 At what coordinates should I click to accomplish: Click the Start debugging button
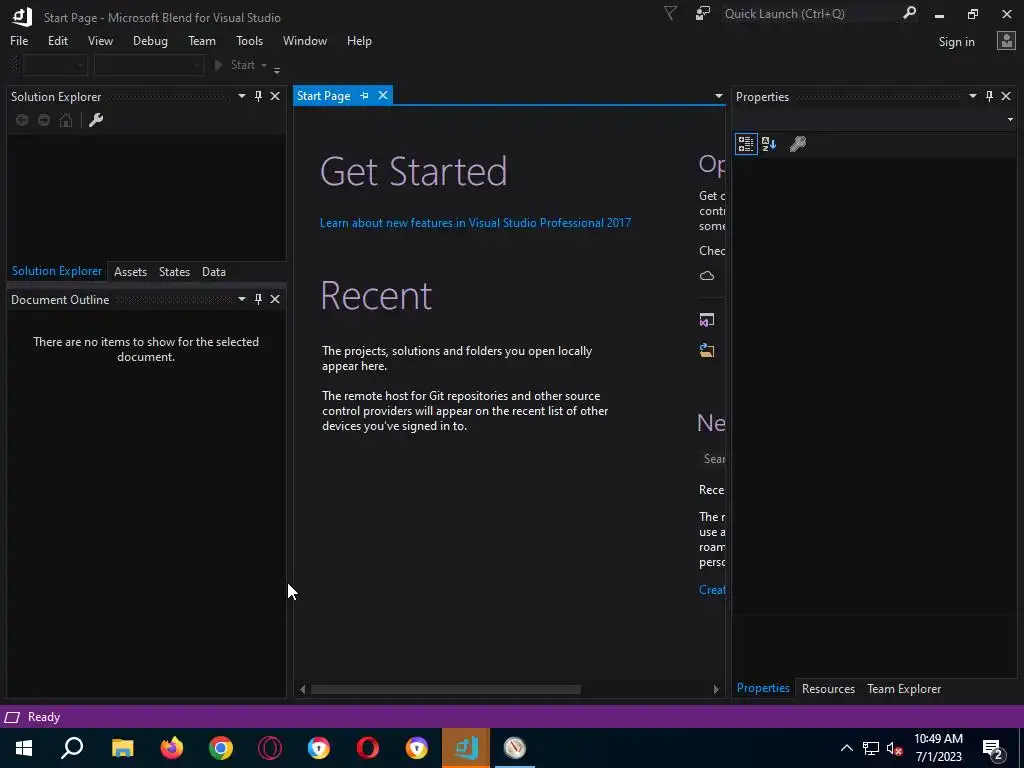pos(235,65)
